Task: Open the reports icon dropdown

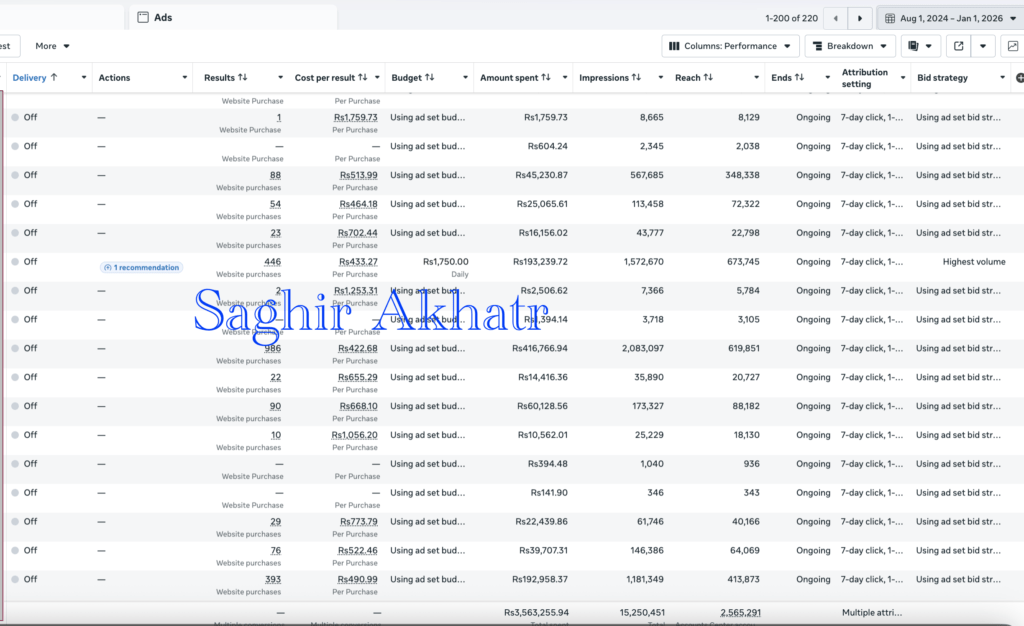Action: [x=920, y=46]
